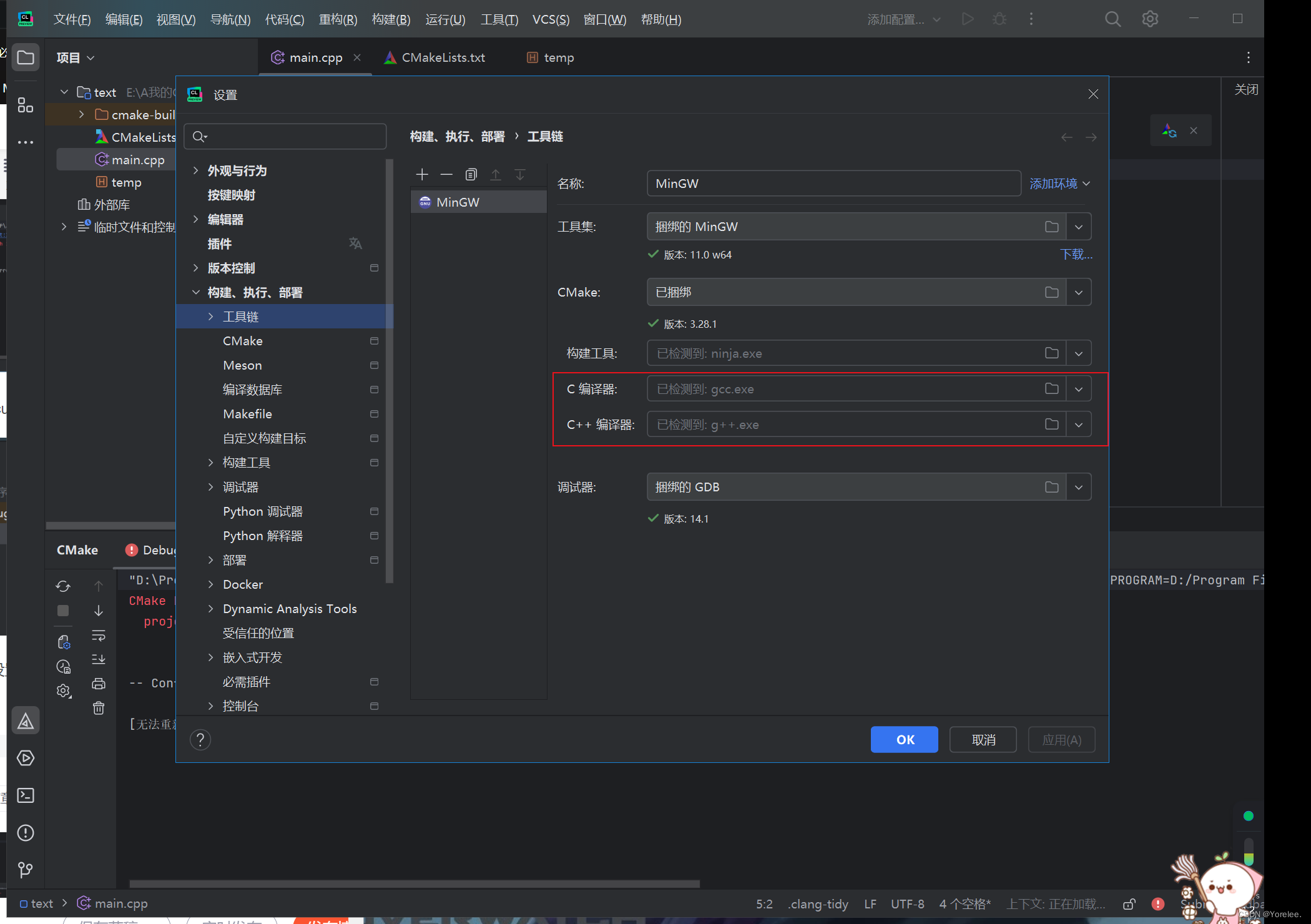Reload CMake project icon

click(63, 586)
